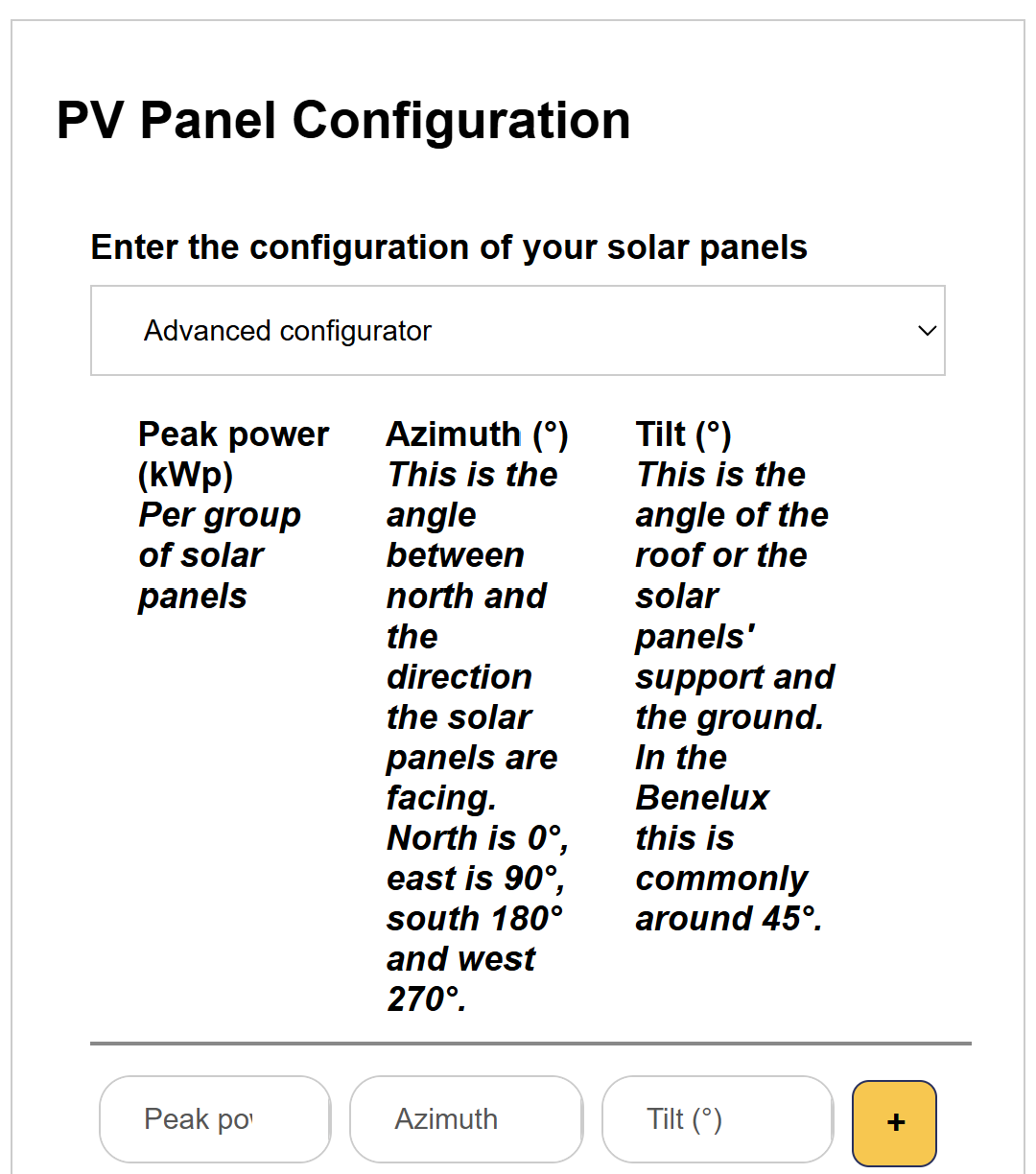This screenshot has width=1036, height=1174.
Task: Click the 'Per group of solar panels' text
Action: click(x=219, y=555)
